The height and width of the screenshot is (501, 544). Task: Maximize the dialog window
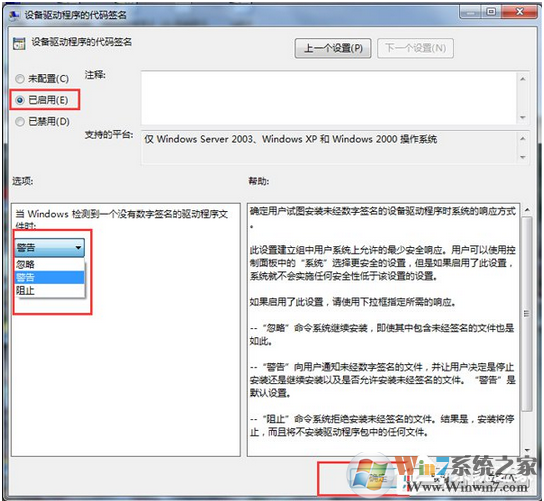[491, 12]
